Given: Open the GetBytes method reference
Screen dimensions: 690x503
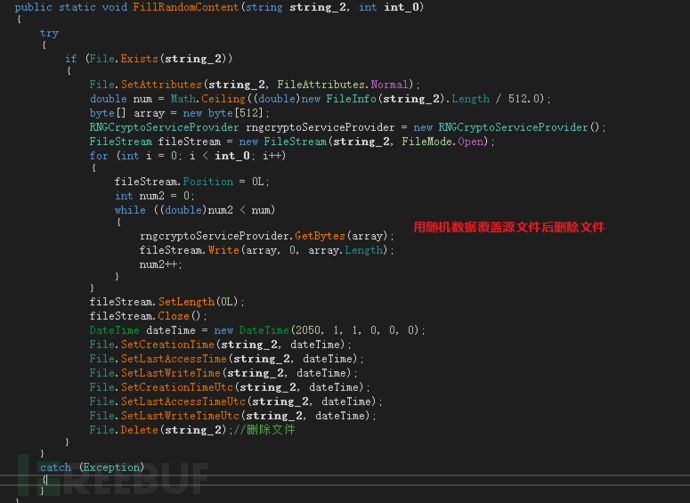Looking at the screenshot, I should point(320,236).
